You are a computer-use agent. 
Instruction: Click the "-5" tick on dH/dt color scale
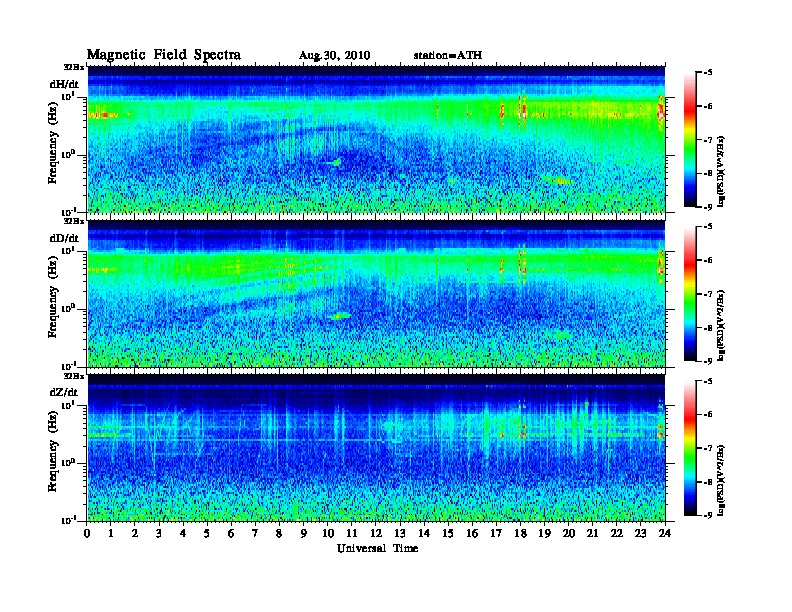coord(709,73)
